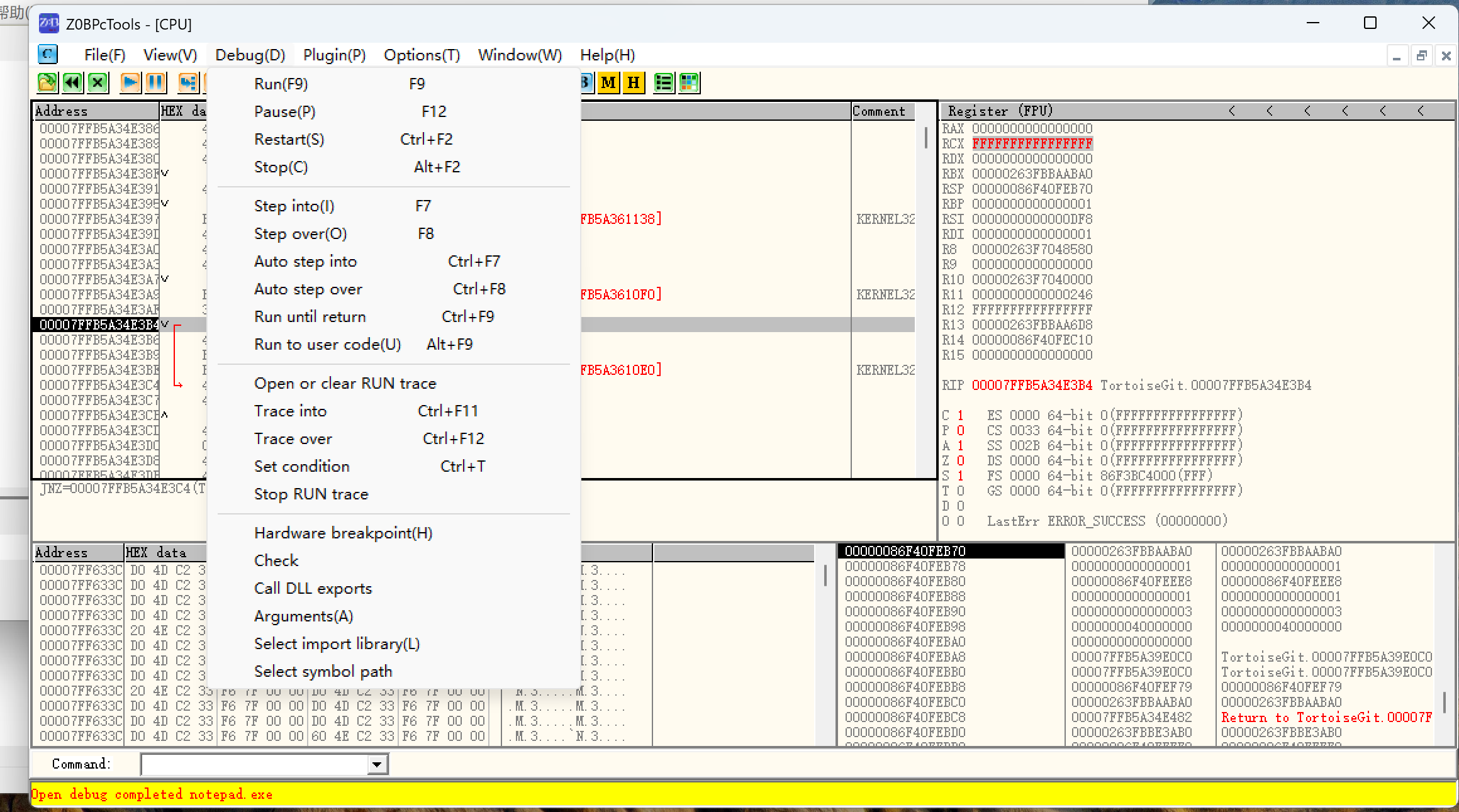Choose Run to user code(U)
The height and width of the screenshot is (812, 1459).
tap(394, 344)
